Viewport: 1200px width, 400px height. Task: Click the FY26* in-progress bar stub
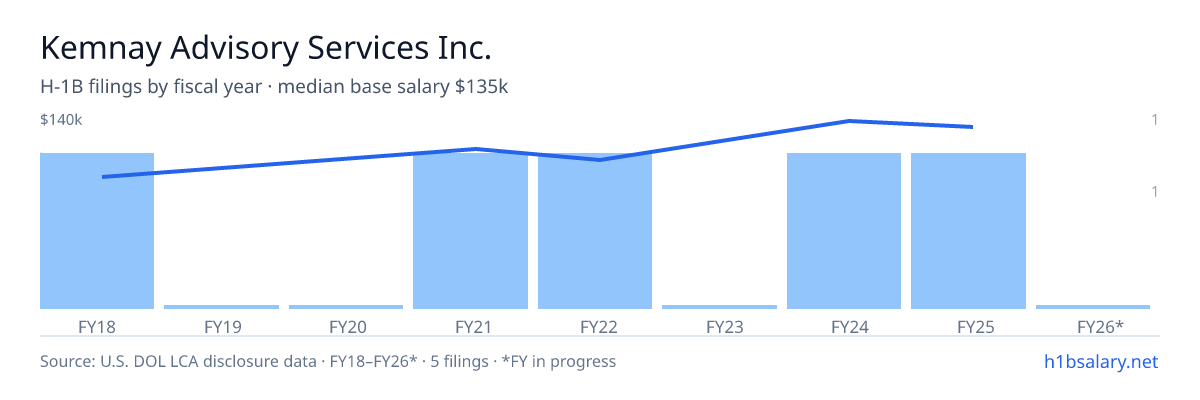click(1093, 307)
